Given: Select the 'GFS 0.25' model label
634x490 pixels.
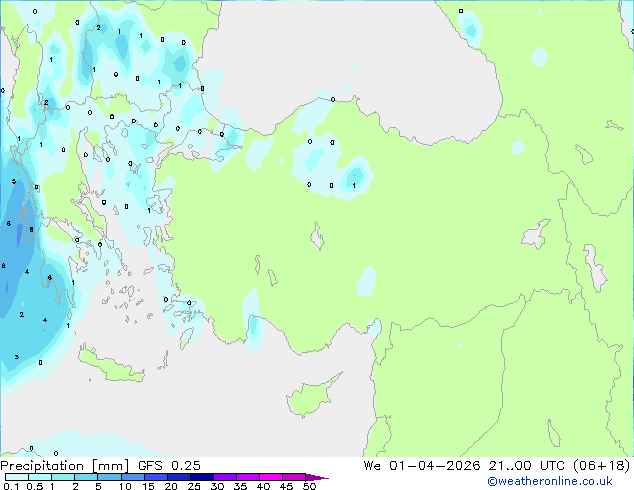Looking at the screenshot, I should click(169, 466).
